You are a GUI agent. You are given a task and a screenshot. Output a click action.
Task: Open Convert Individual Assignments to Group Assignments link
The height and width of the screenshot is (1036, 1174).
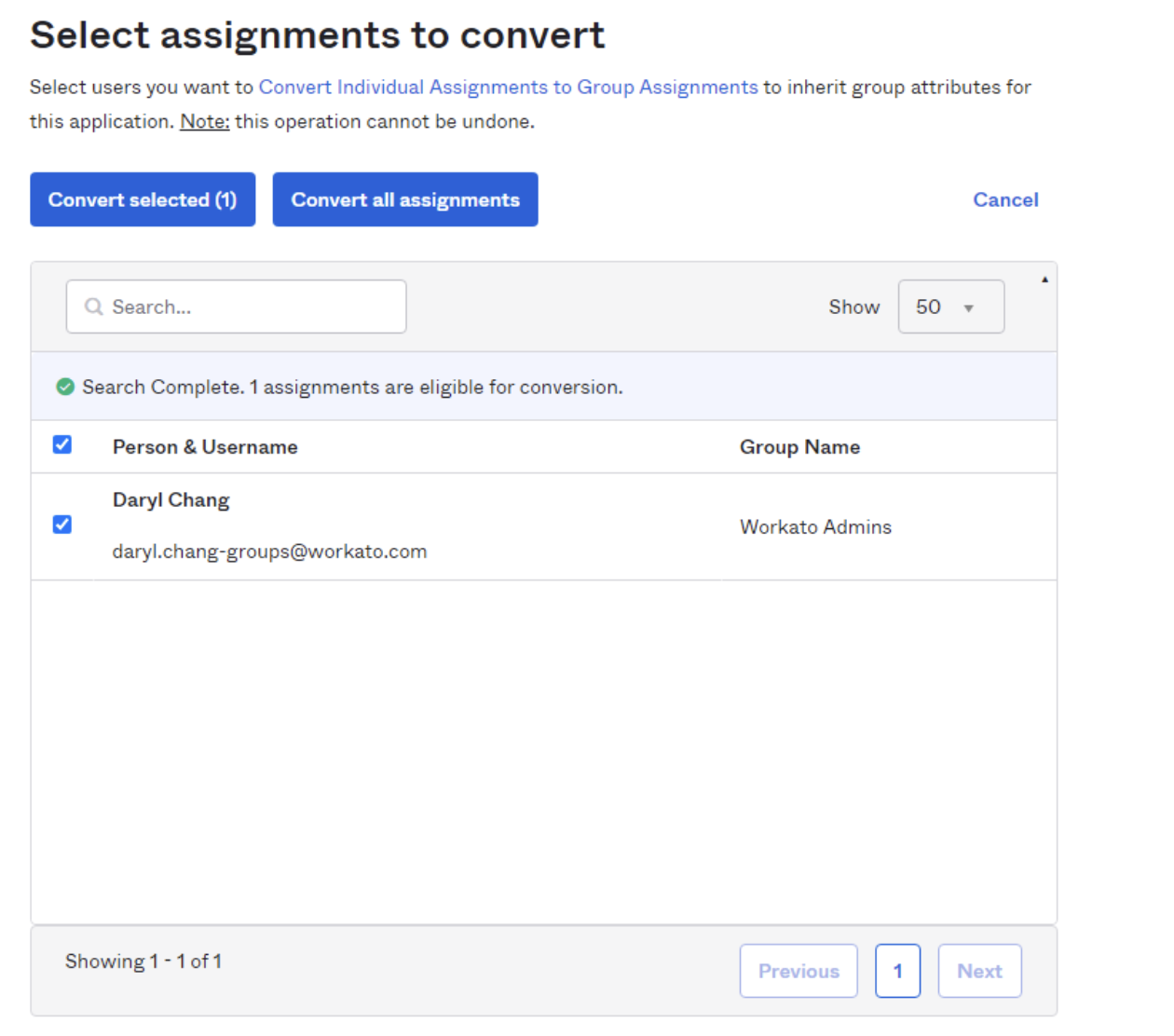click(508, 87)
